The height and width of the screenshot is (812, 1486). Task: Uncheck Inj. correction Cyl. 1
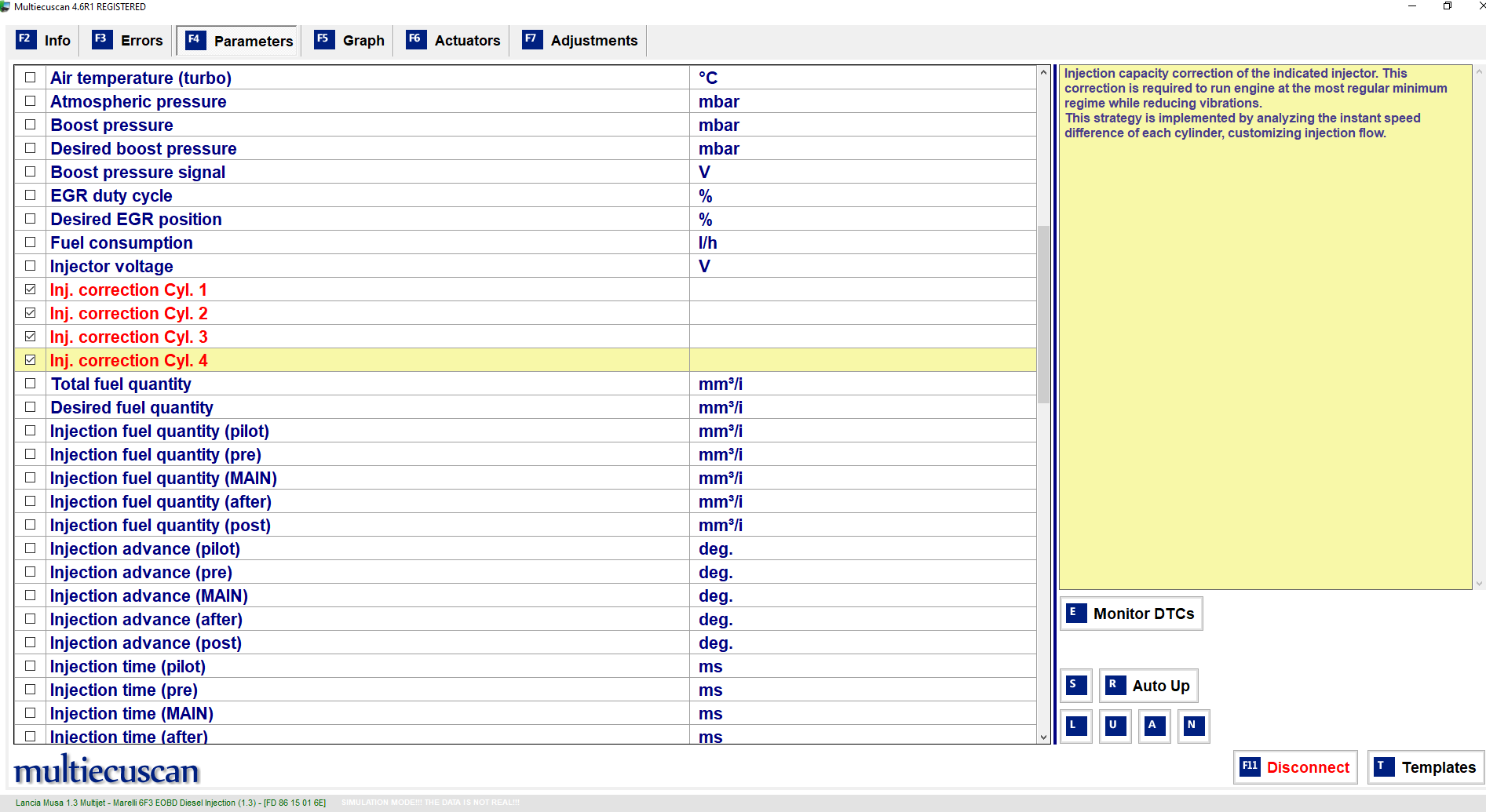pos(31,289)
